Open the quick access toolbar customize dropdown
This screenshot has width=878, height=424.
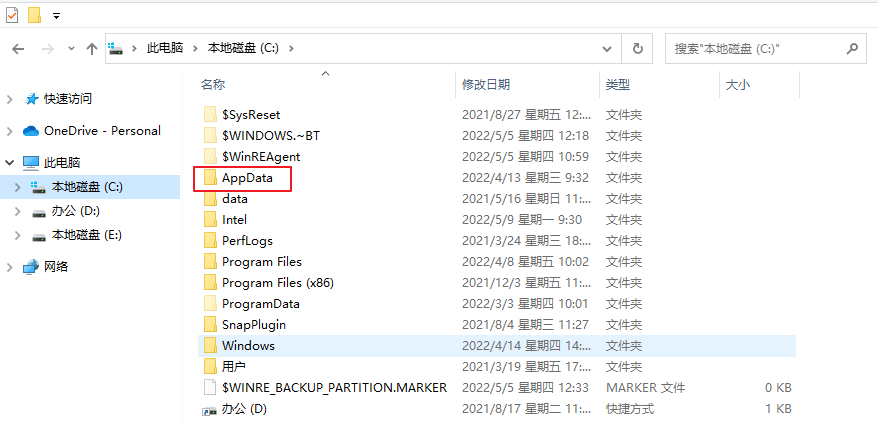pyautogui.click(x=56, y=16)
